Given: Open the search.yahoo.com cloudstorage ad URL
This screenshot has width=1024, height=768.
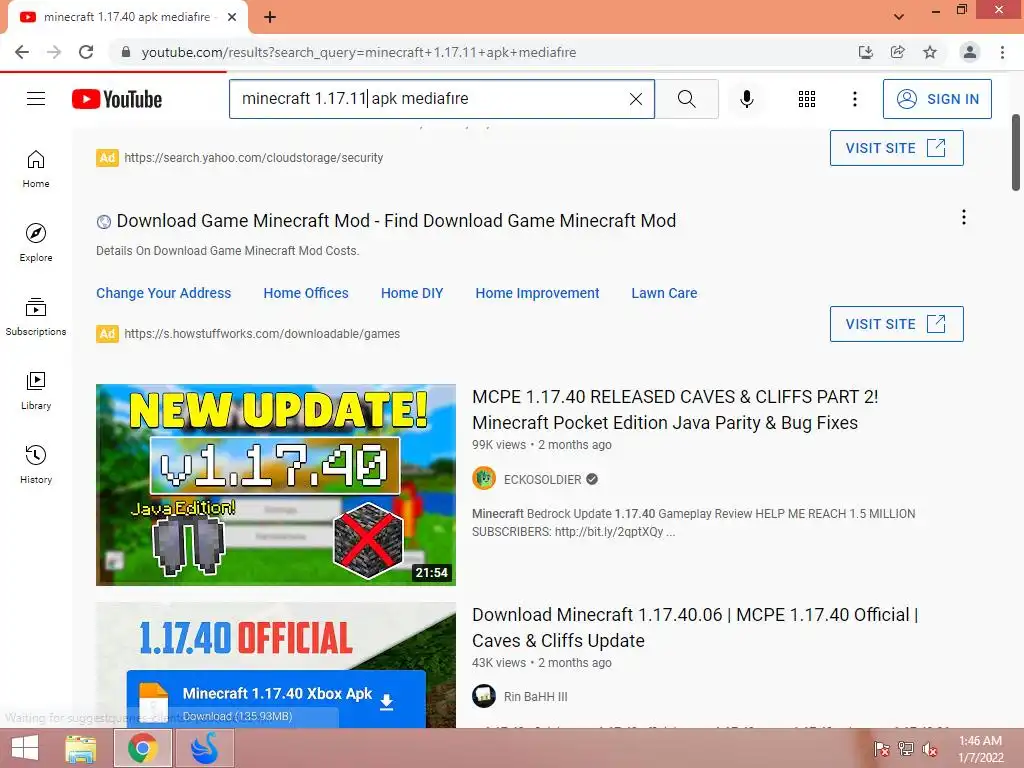Looking at the screenshot, I should 253,157.
